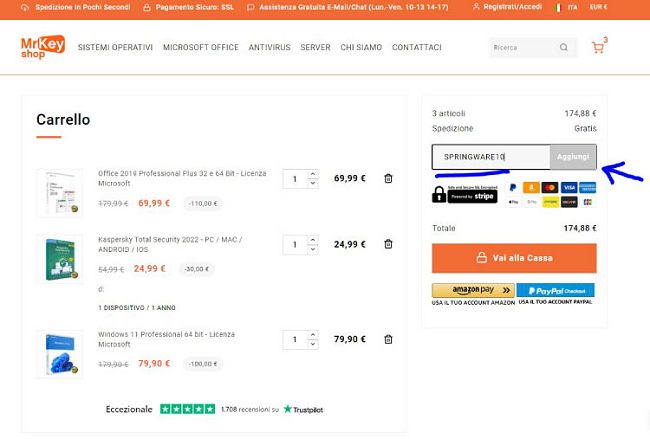Pay with PayPal Checkout button
Viewport: 650px width, 439px height.
pos(555,290)
